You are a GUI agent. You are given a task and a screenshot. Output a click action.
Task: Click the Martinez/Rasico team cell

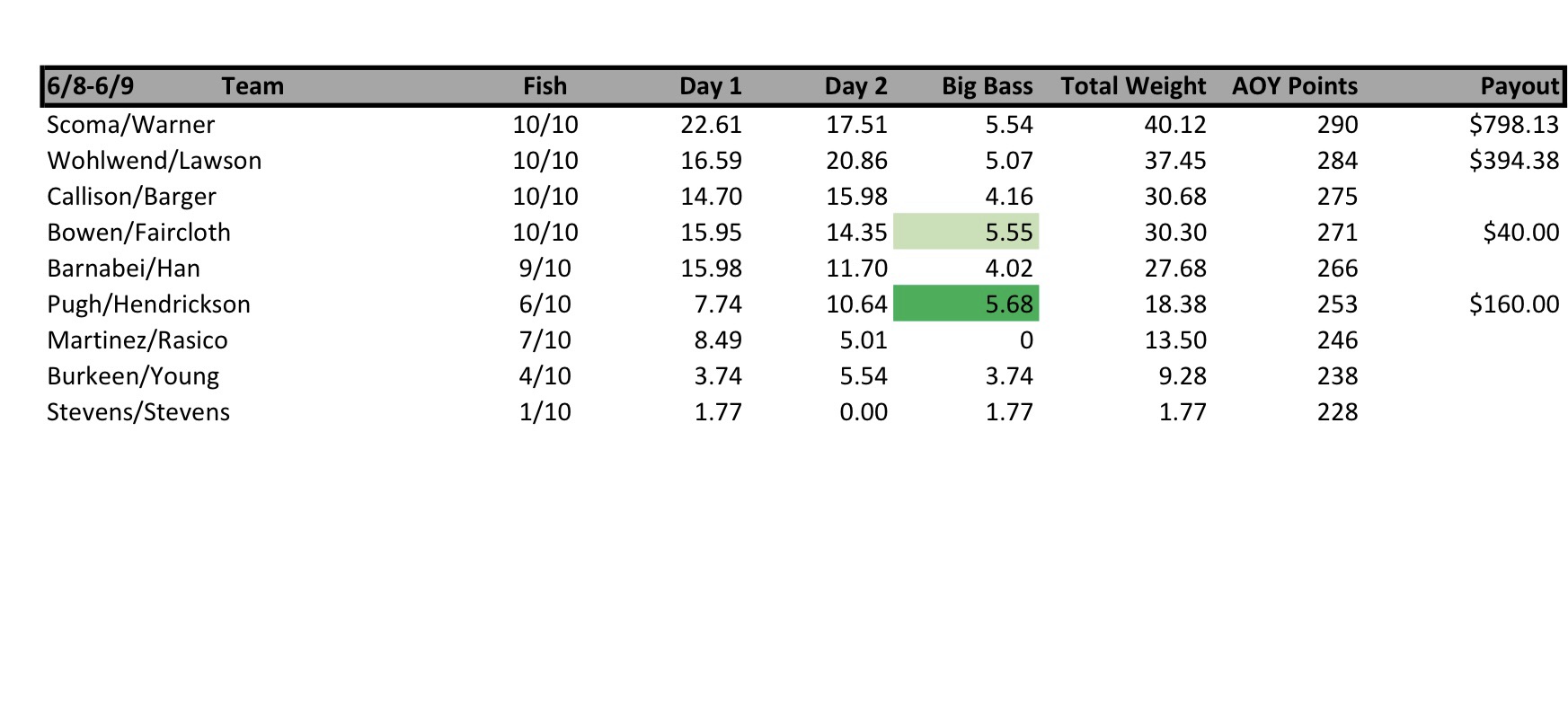point(137,339)
